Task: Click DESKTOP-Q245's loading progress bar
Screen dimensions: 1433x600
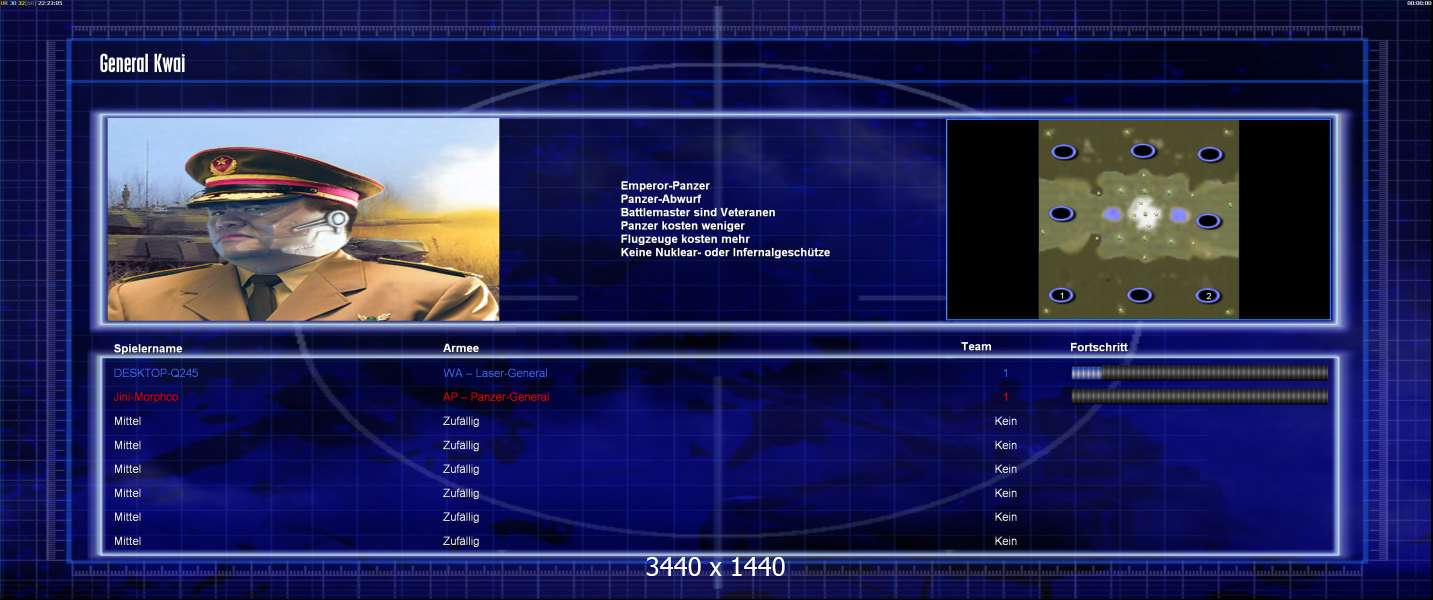Action: point(1200,373)
